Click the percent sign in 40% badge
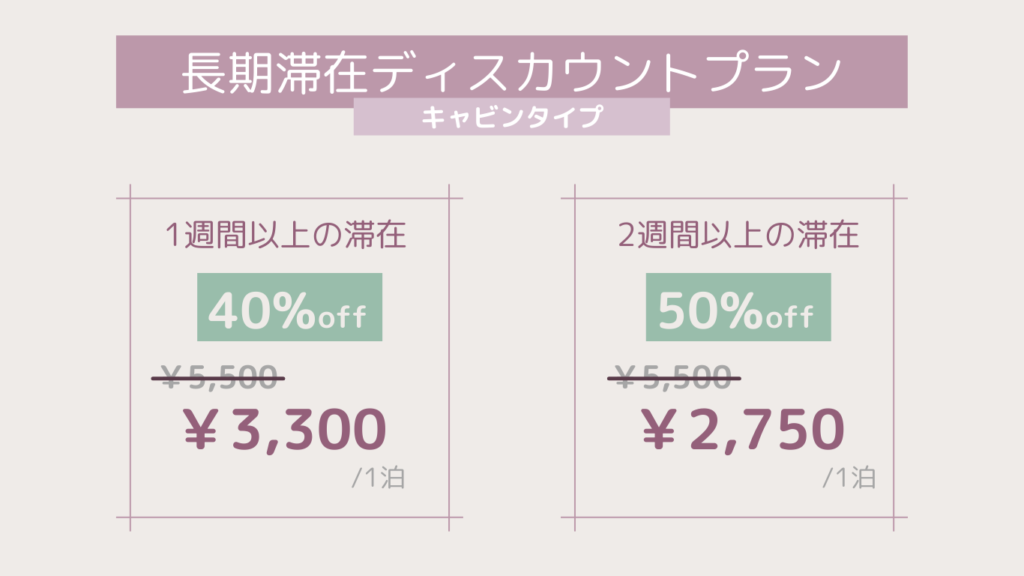Screen dimensions: 1024x576 click(294, 311)
